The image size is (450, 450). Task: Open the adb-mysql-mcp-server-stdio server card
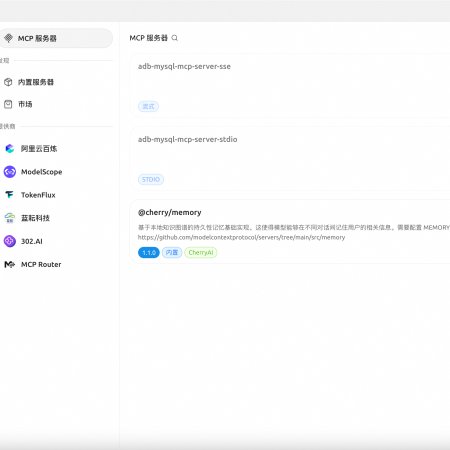290,159
